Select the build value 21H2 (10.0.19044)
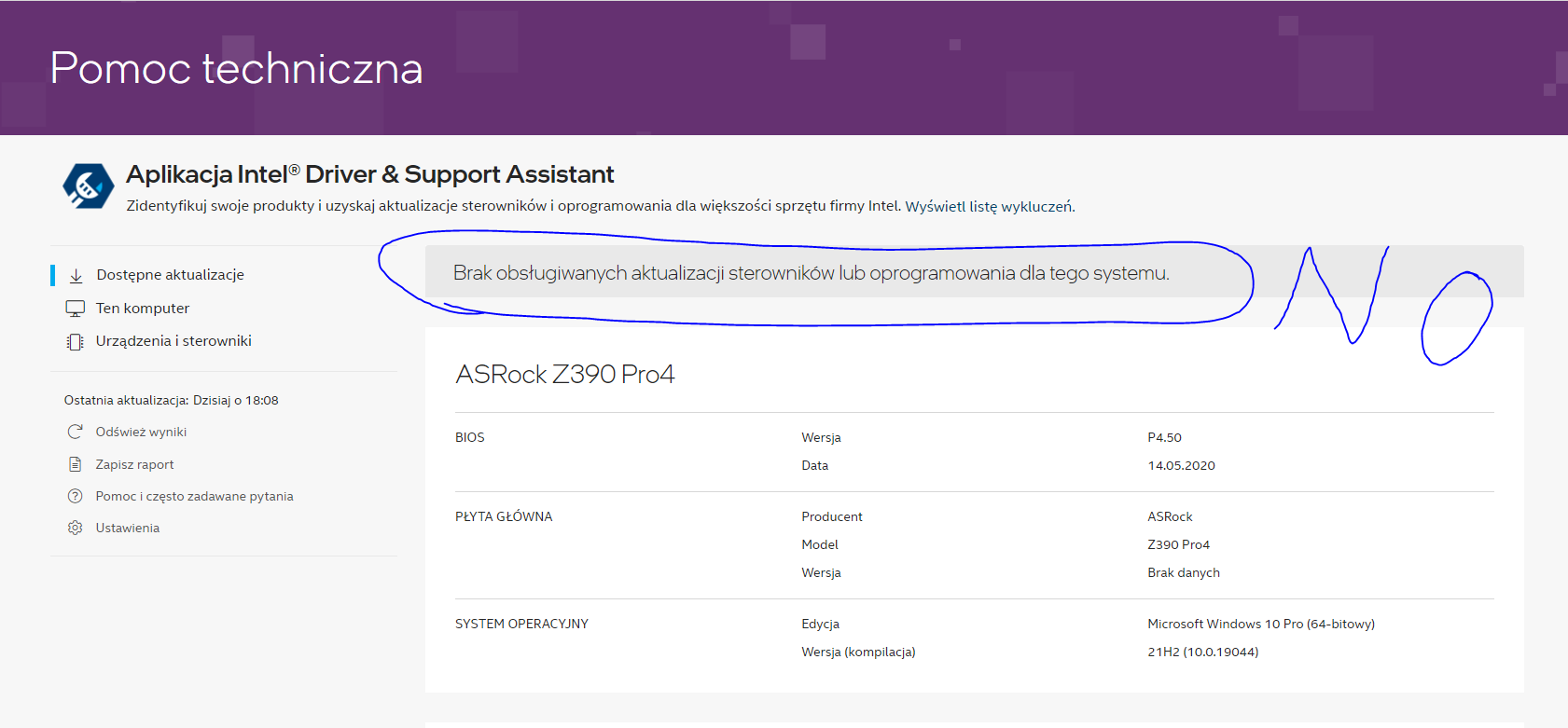 point(1203,652)
